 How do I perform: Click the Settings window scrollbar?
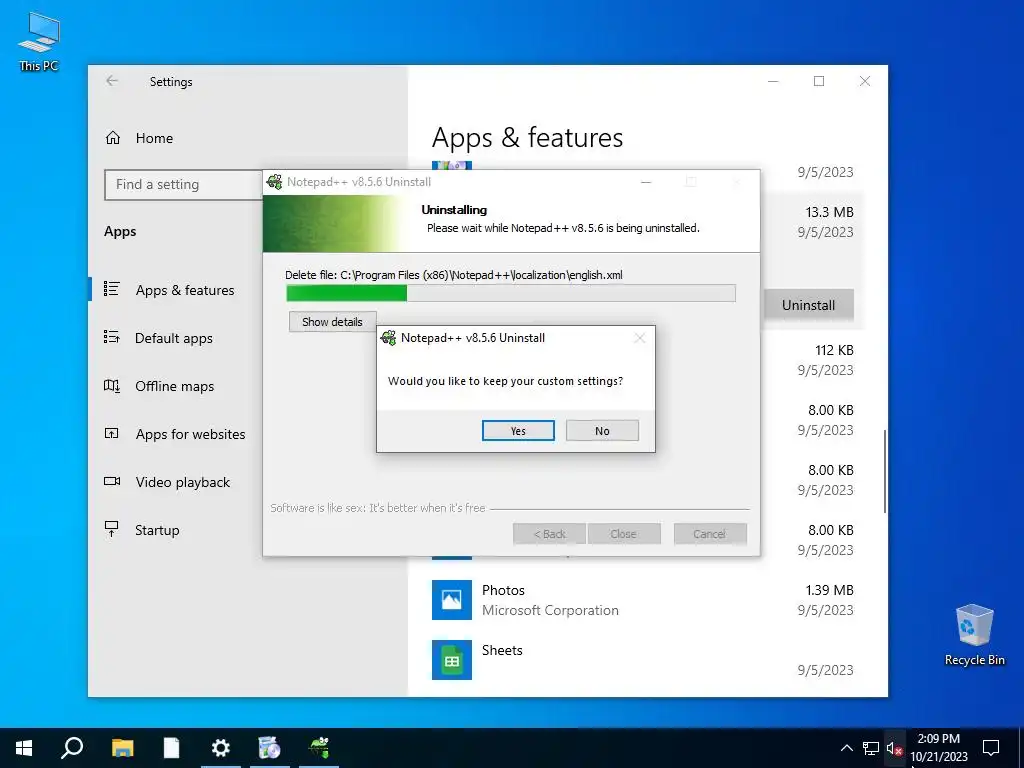885,471
